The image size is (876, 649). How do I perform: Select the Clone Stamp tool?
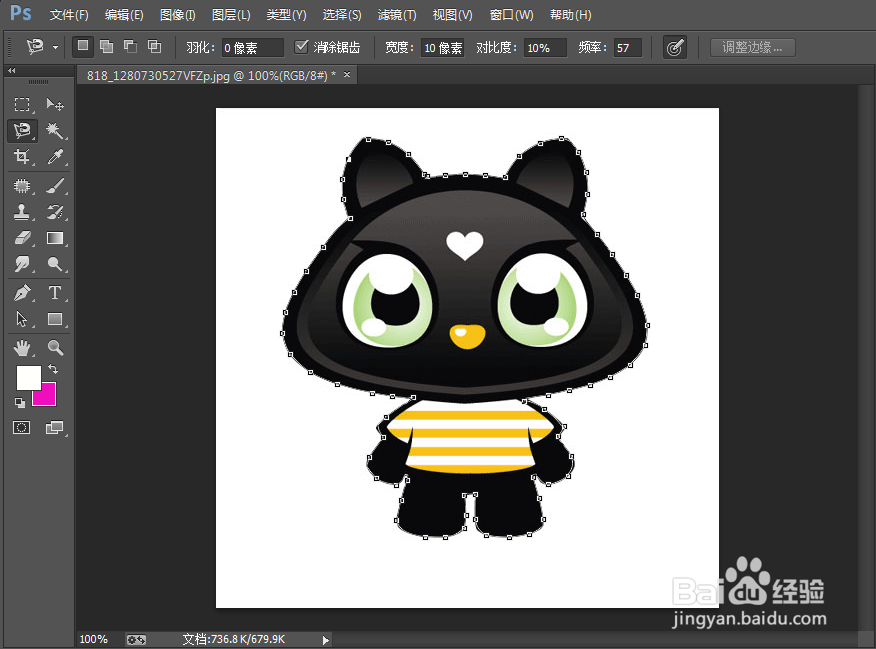pos(22,212)
